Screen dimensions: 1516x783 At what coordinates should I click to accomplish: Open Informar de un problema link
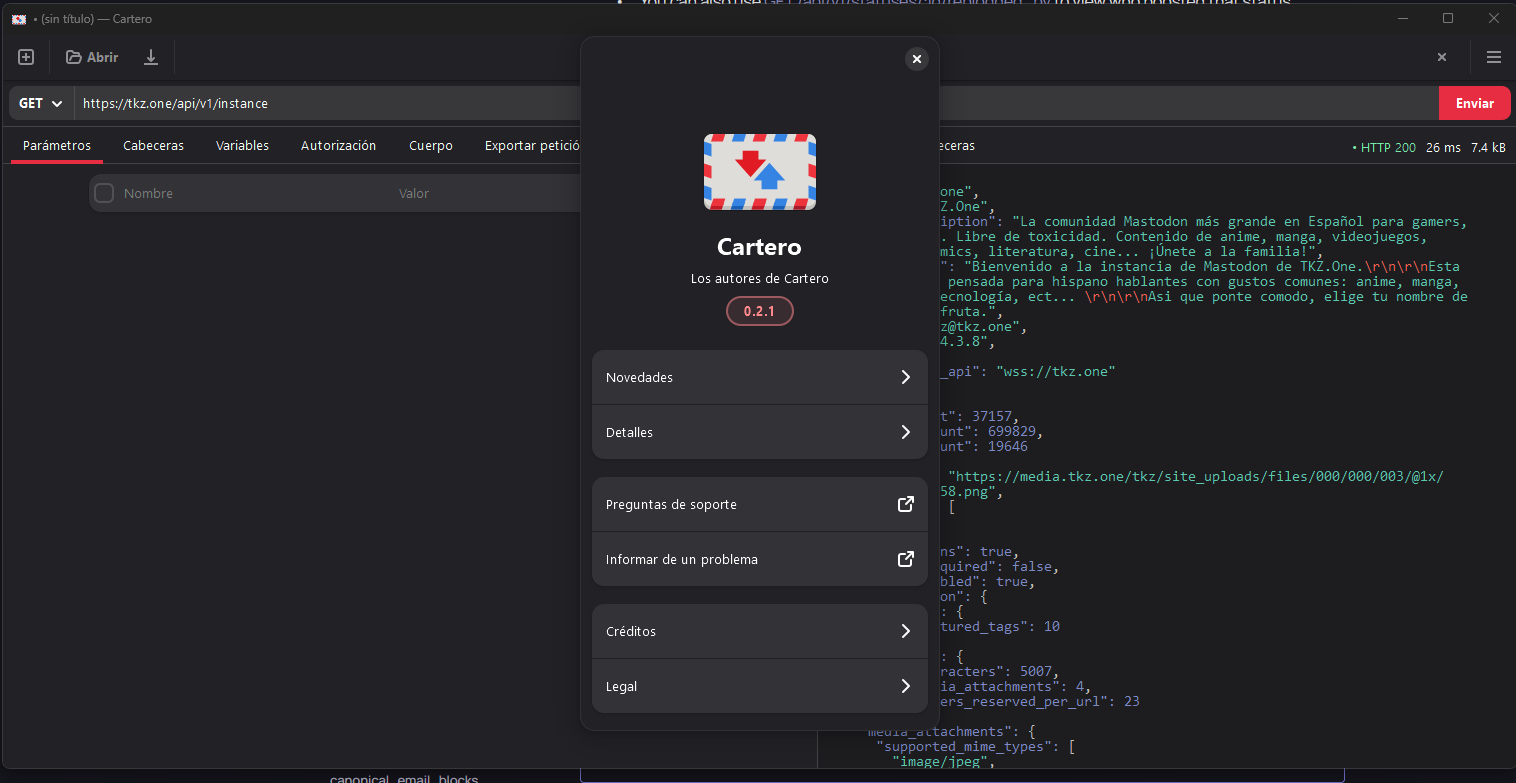tap(760, 559)
